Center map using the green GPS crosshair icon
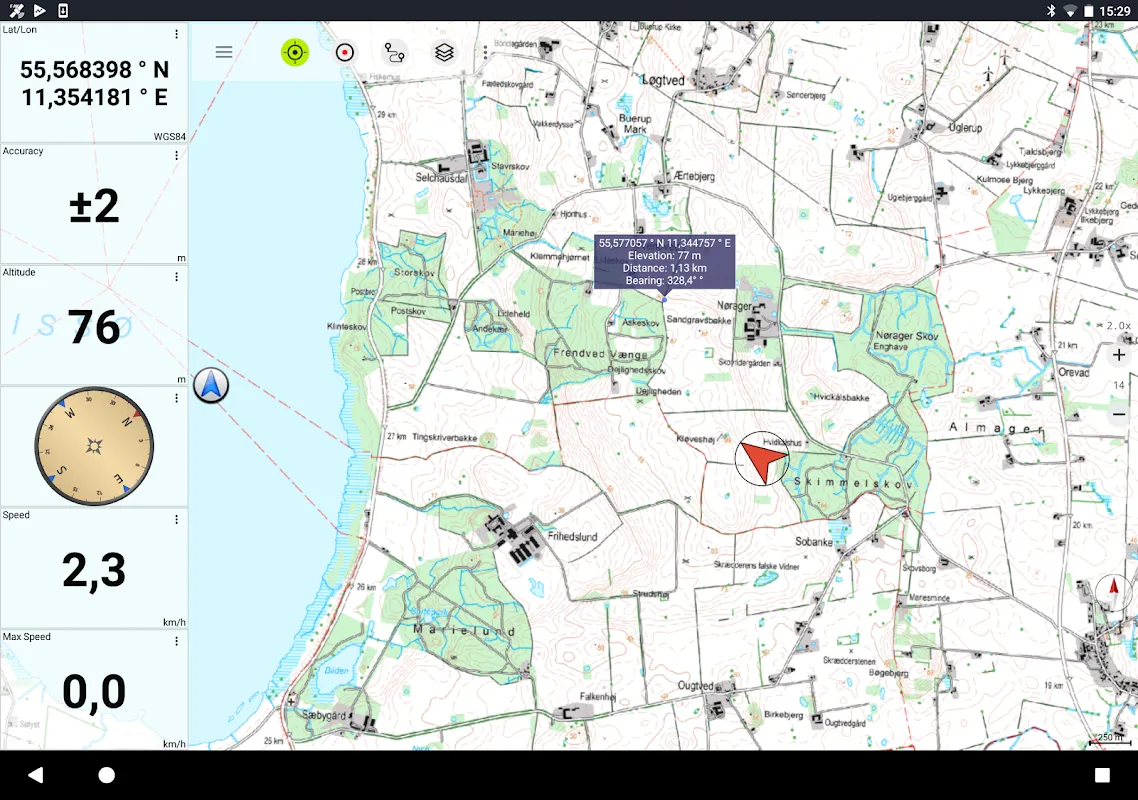The height and width of the screenshot is (800, 1138). click(295, 51)
